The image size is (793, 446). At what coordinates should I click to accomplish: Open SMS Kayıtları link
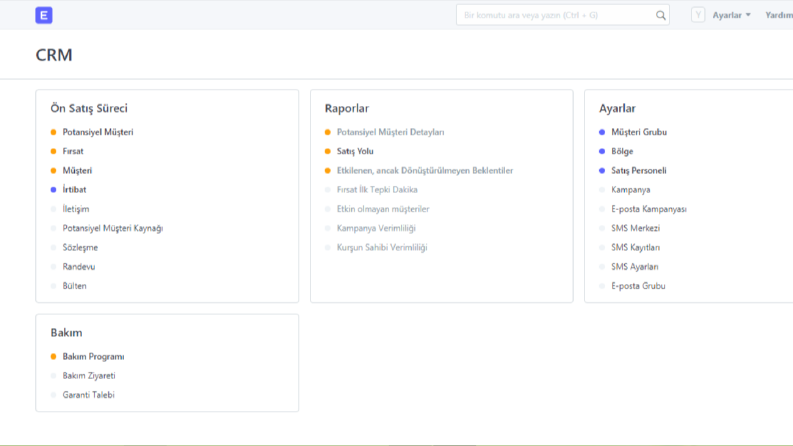point(635,247)
